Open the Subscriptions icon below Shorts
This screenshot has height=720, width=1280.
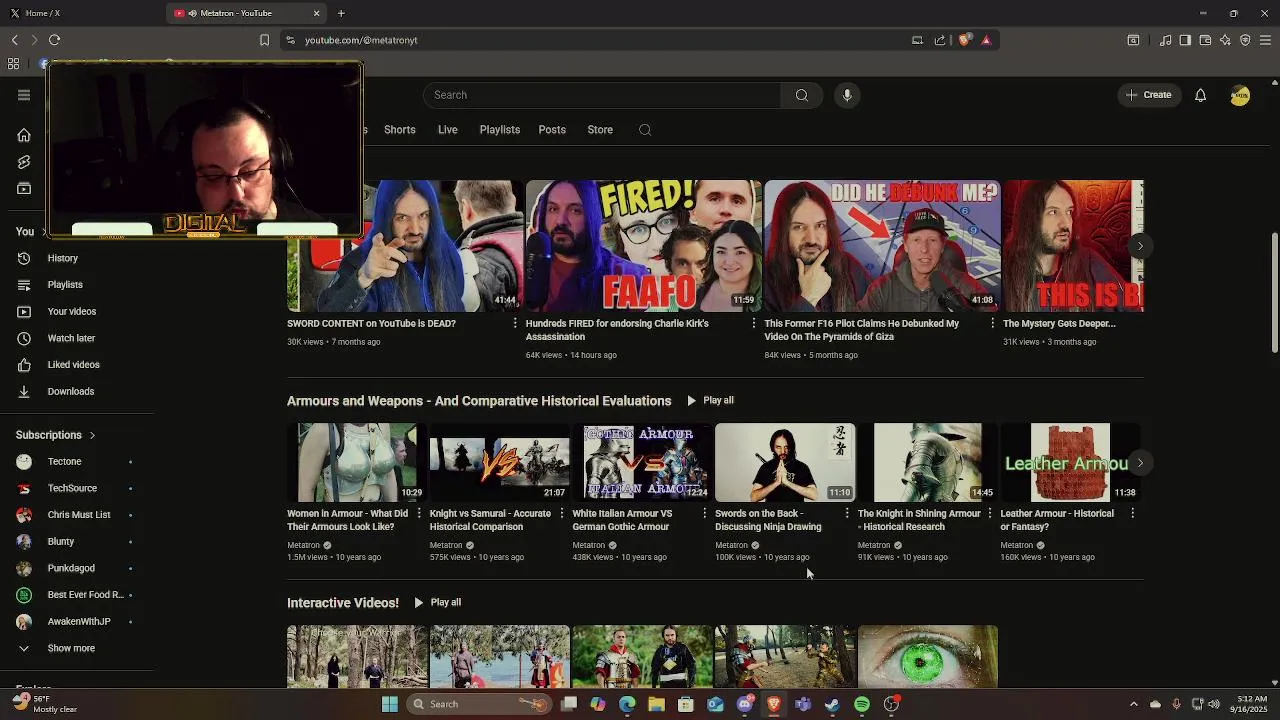click(x=24, y=189)
